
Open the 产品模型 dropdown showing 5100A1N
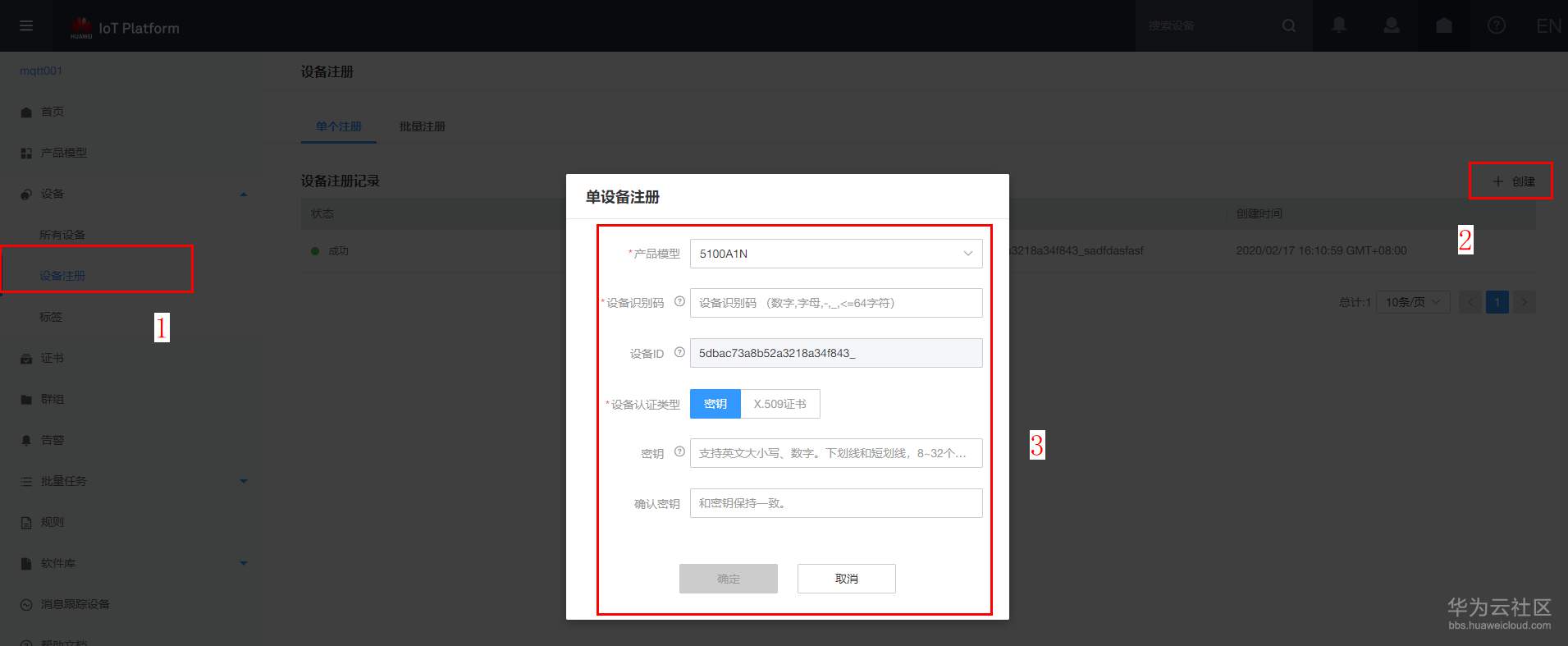coord(836,254)
